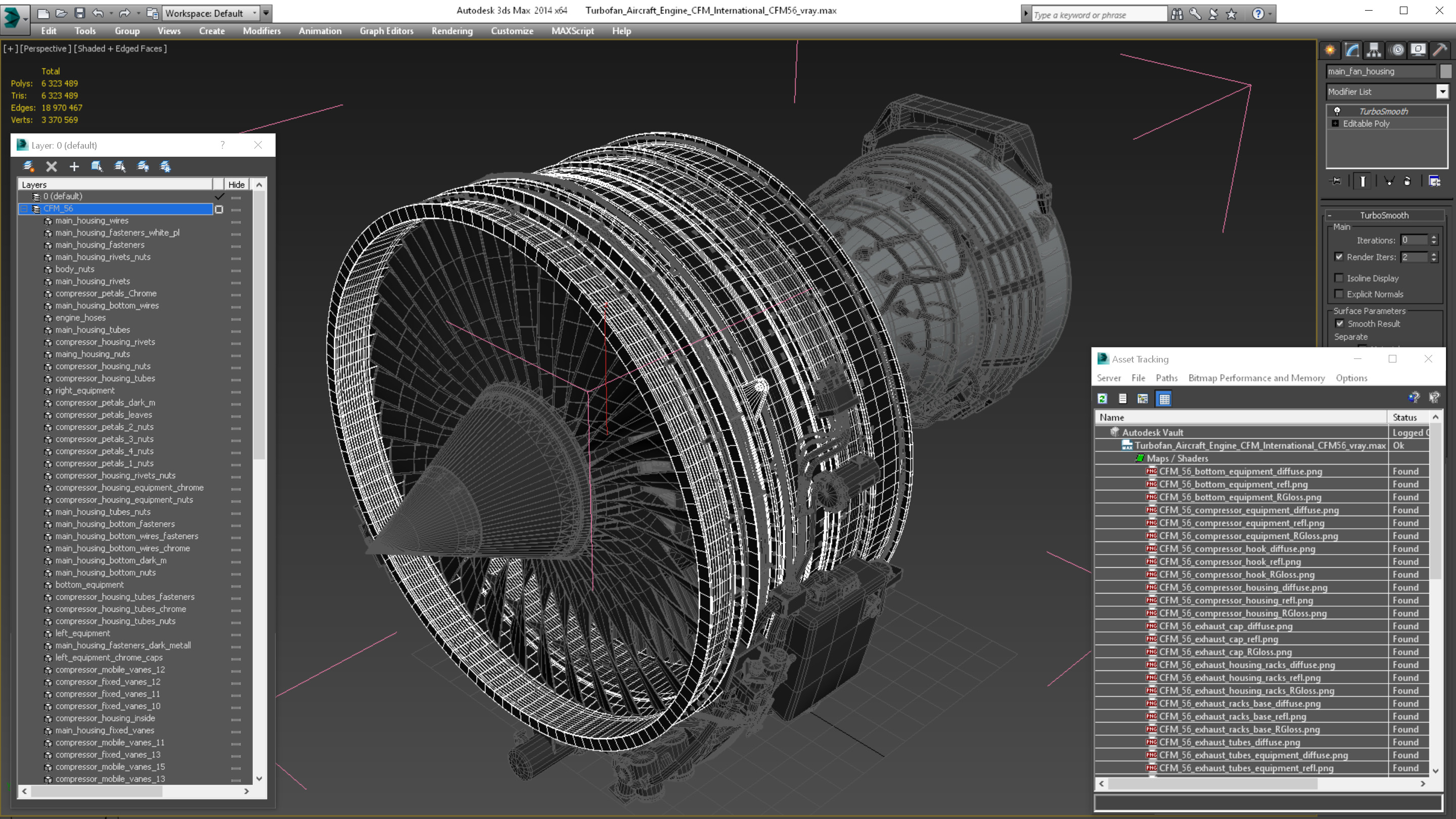The image size is (1456, 819).
Task: Open the Modifiers menu
Action: (x=262, y=31)
